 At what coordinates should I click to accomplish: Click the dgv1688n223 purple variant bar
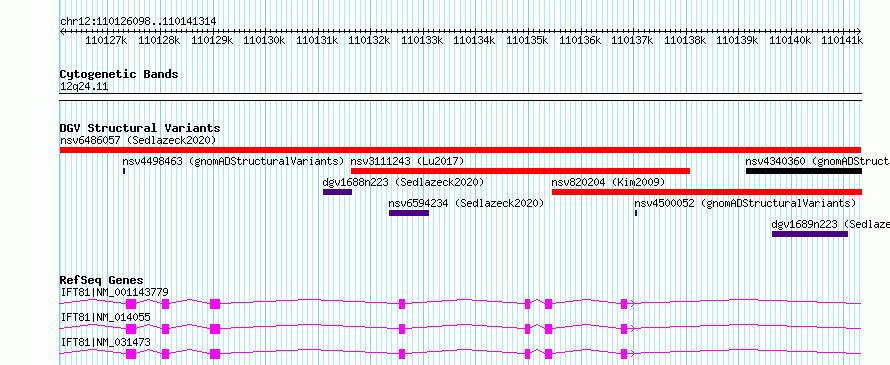337,192
